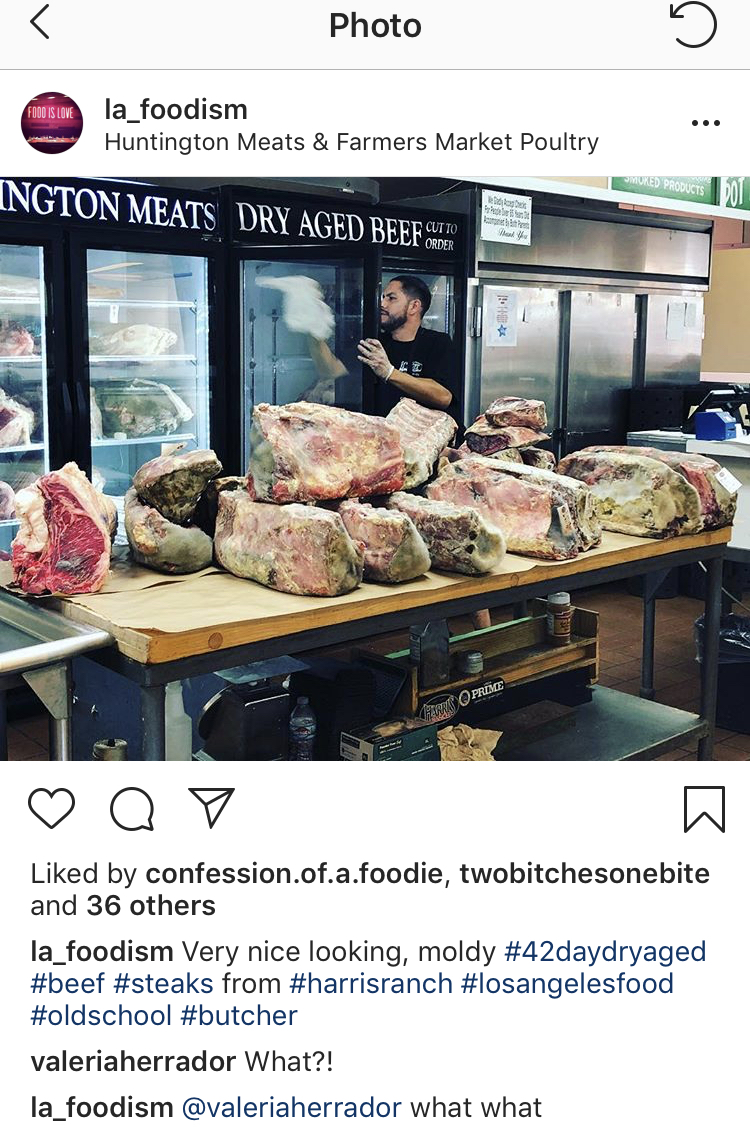
Task: Share post with paper plane icon
Action: [212, 806]
